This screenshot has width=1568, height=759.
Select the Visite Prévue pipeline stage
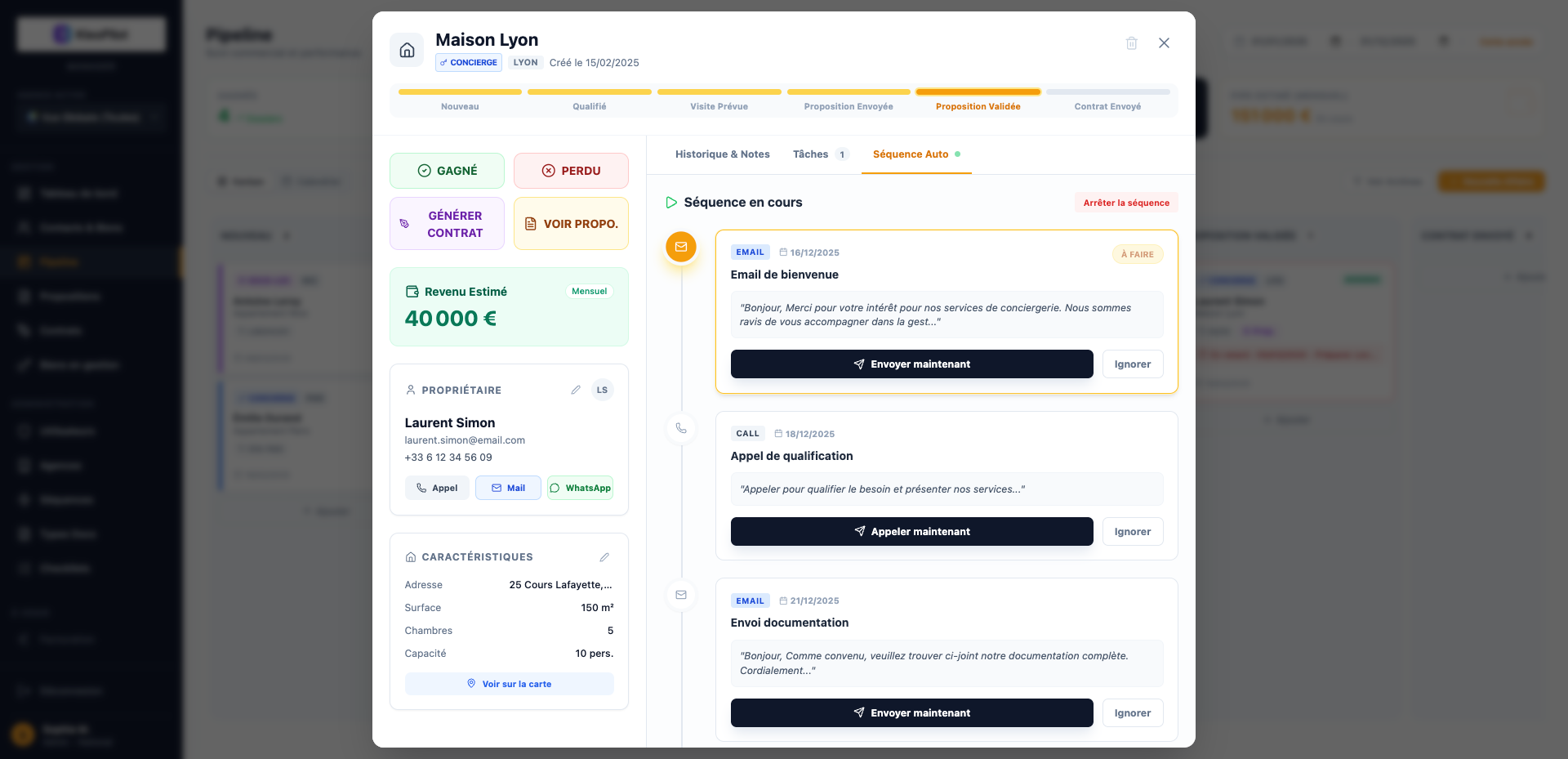[719, 101]
